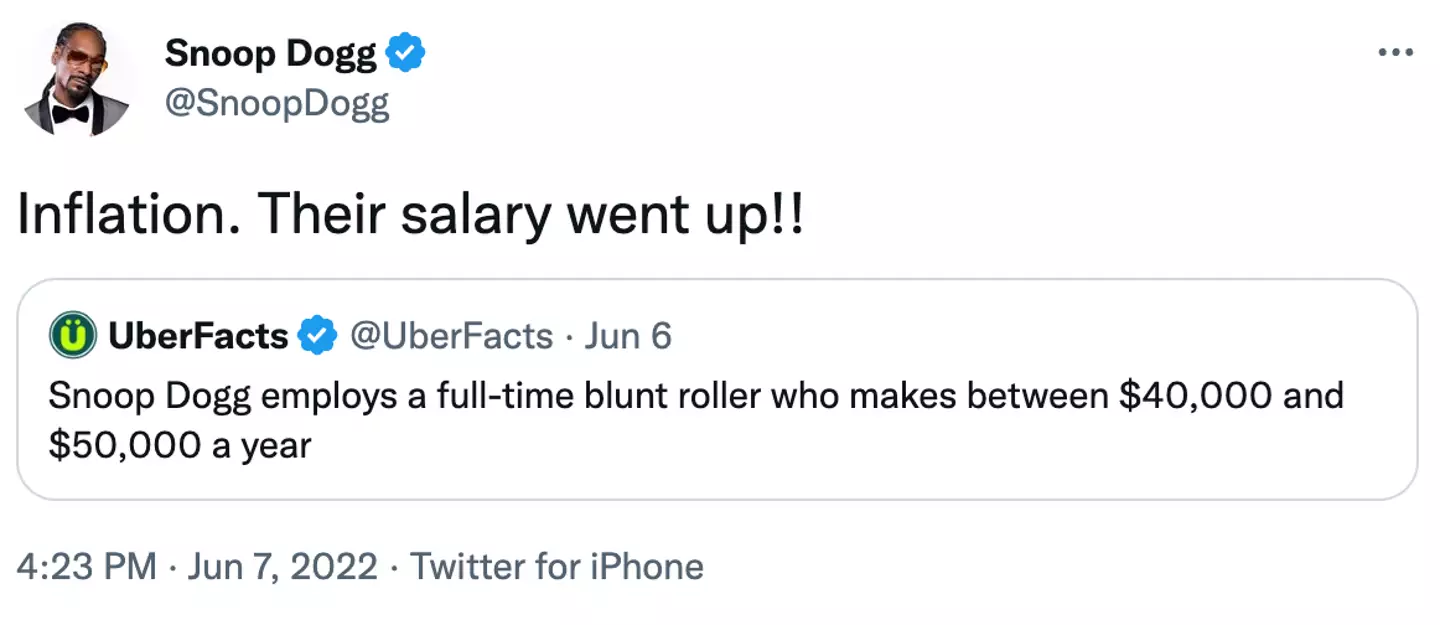
Task: Click the green UberFacts logo avatar
Action: (x=72, y=336)
